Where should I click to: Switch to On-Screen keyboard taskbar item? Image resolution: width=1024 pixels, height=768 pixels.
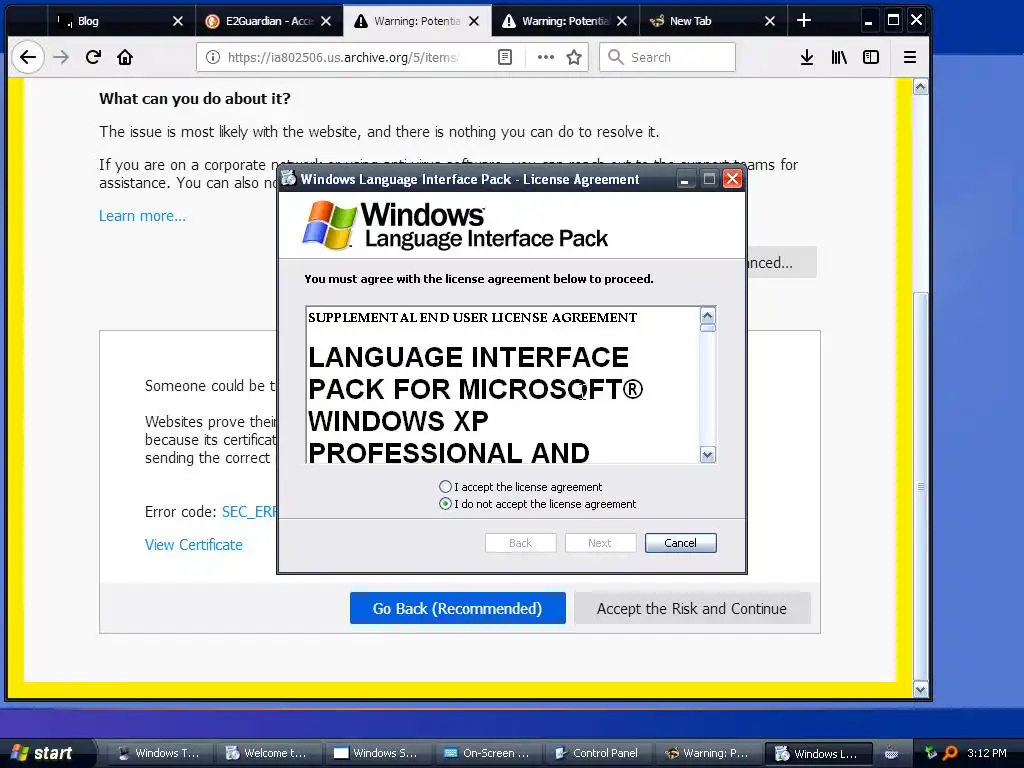[486, 753]
